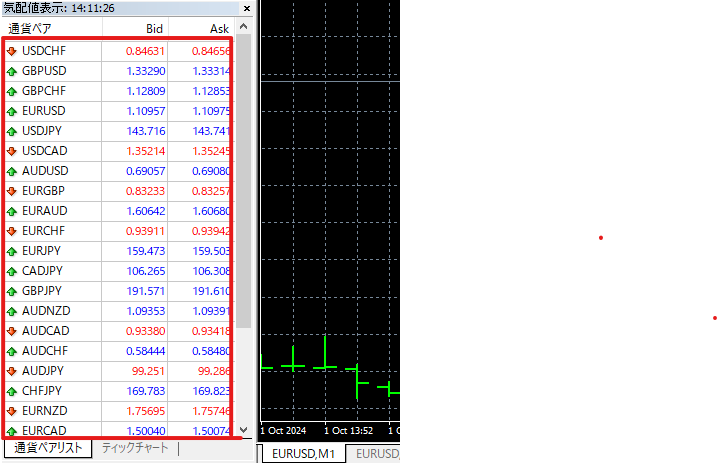Click the Market Watch vertical scrollbar thumb
This screenshot has width=718, height=463.
pos(244,181)
